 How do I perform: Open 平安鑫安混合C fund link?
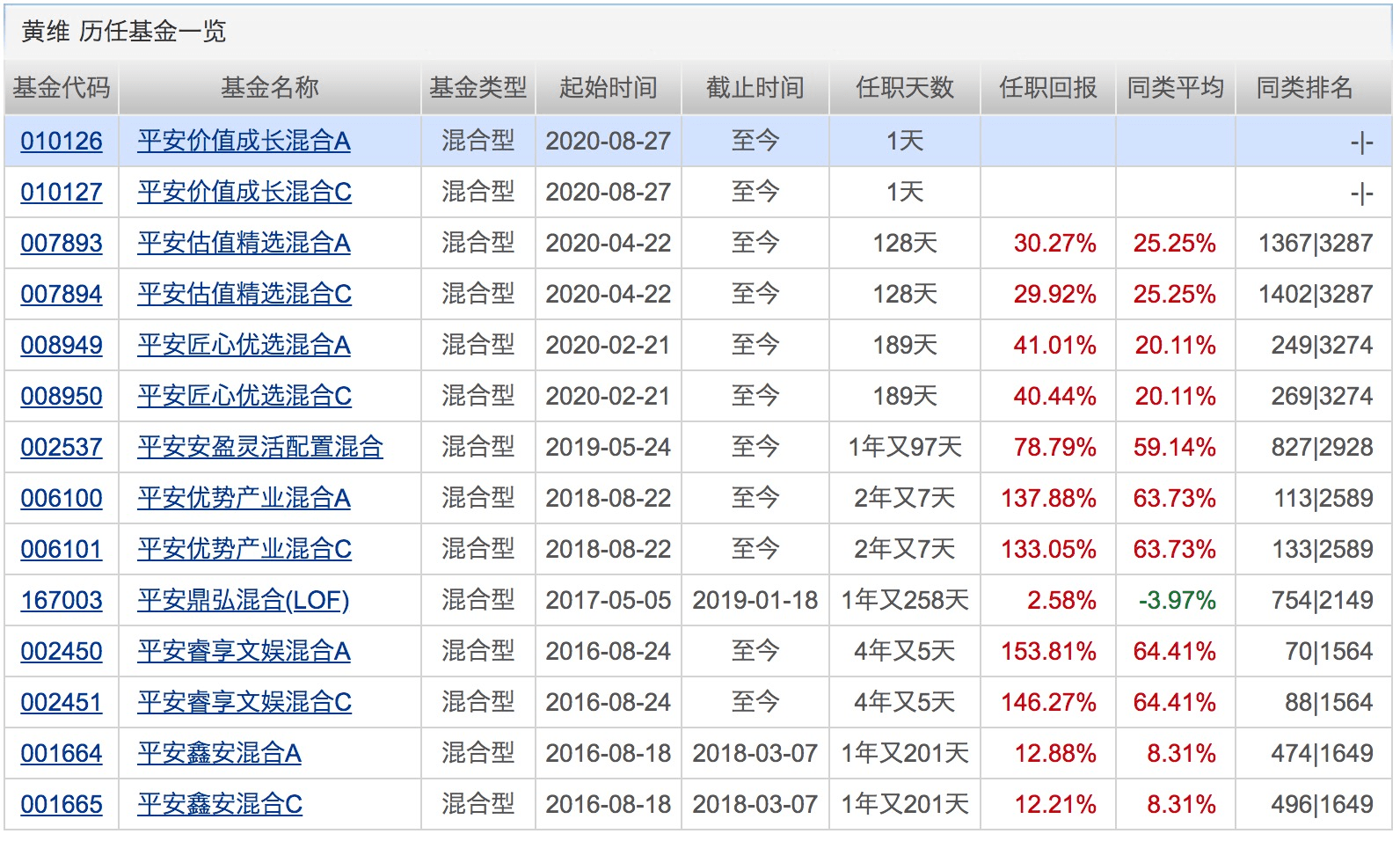(220, 804)
